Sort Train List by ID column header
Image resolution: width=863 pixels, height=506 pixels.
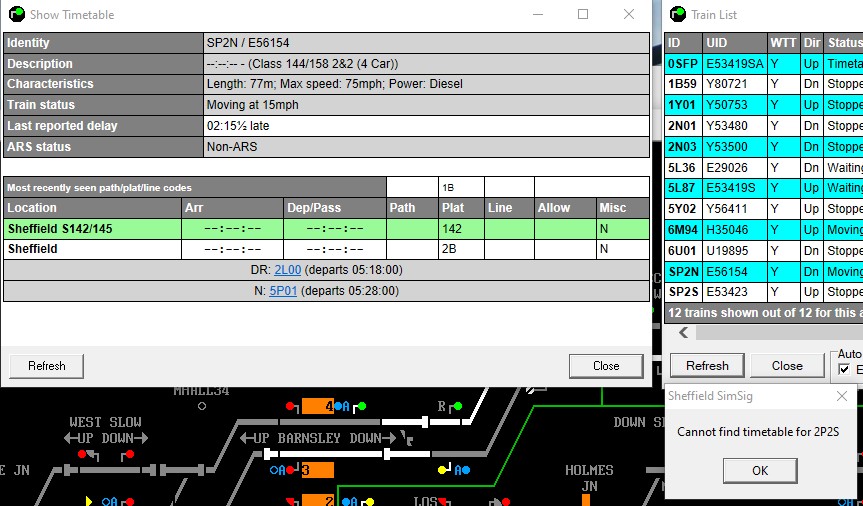[x=683, y=43]
